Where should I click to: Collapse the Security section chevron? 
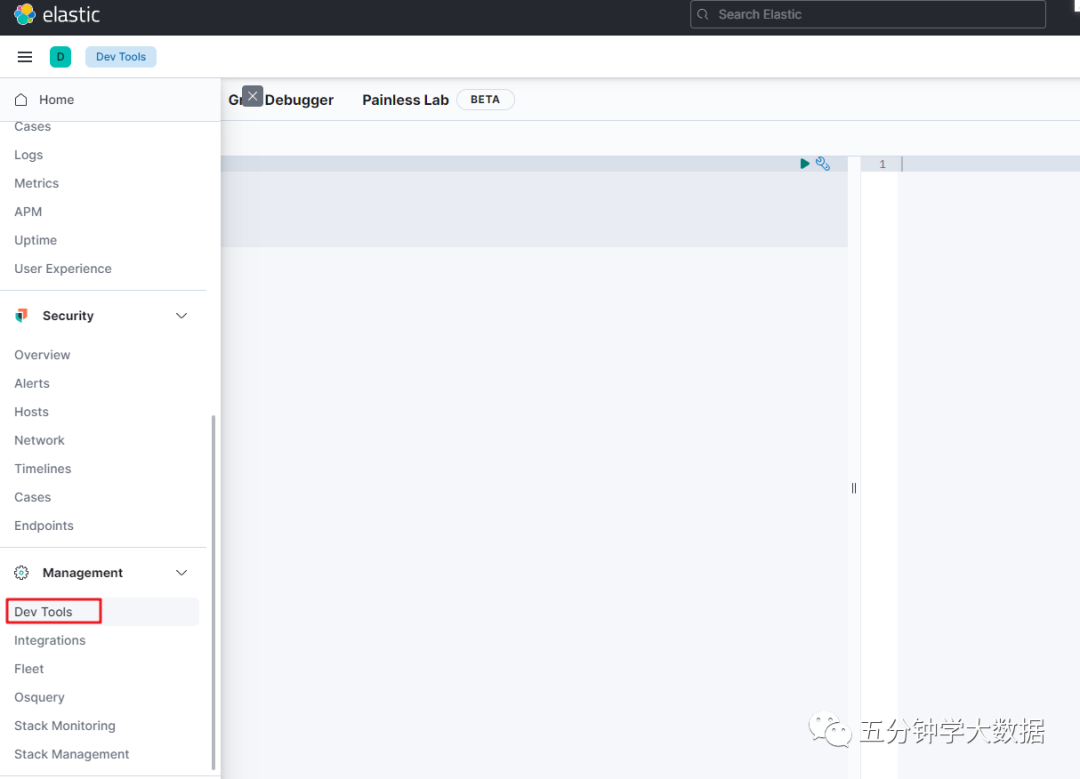click(181, 316)
